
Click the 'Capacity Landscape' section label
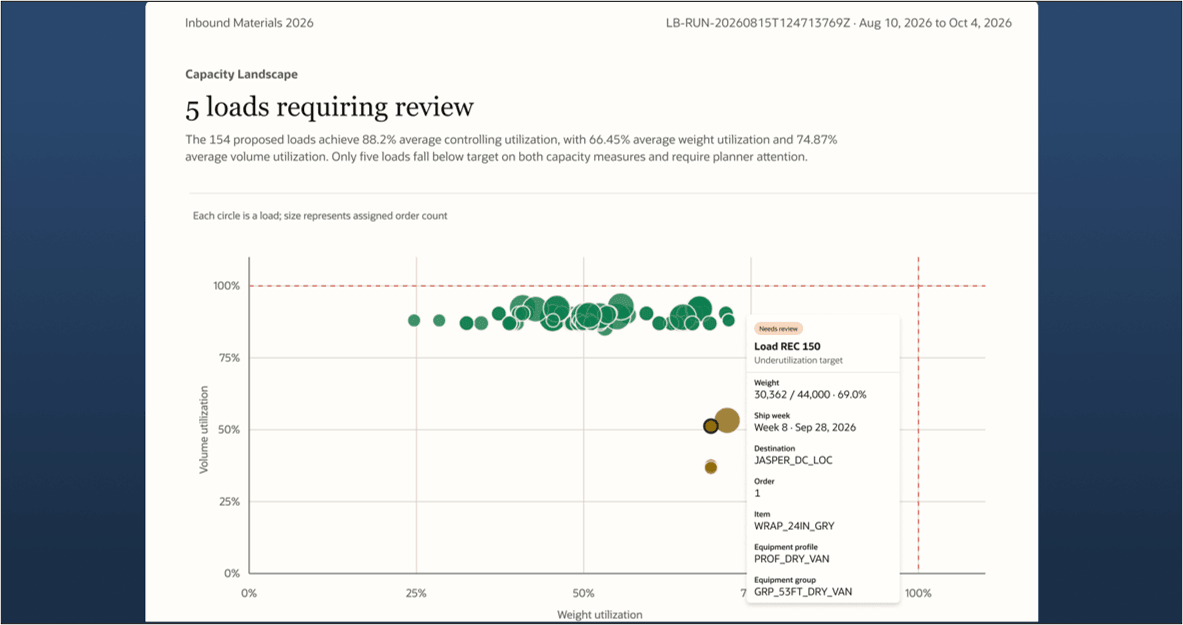241,74
